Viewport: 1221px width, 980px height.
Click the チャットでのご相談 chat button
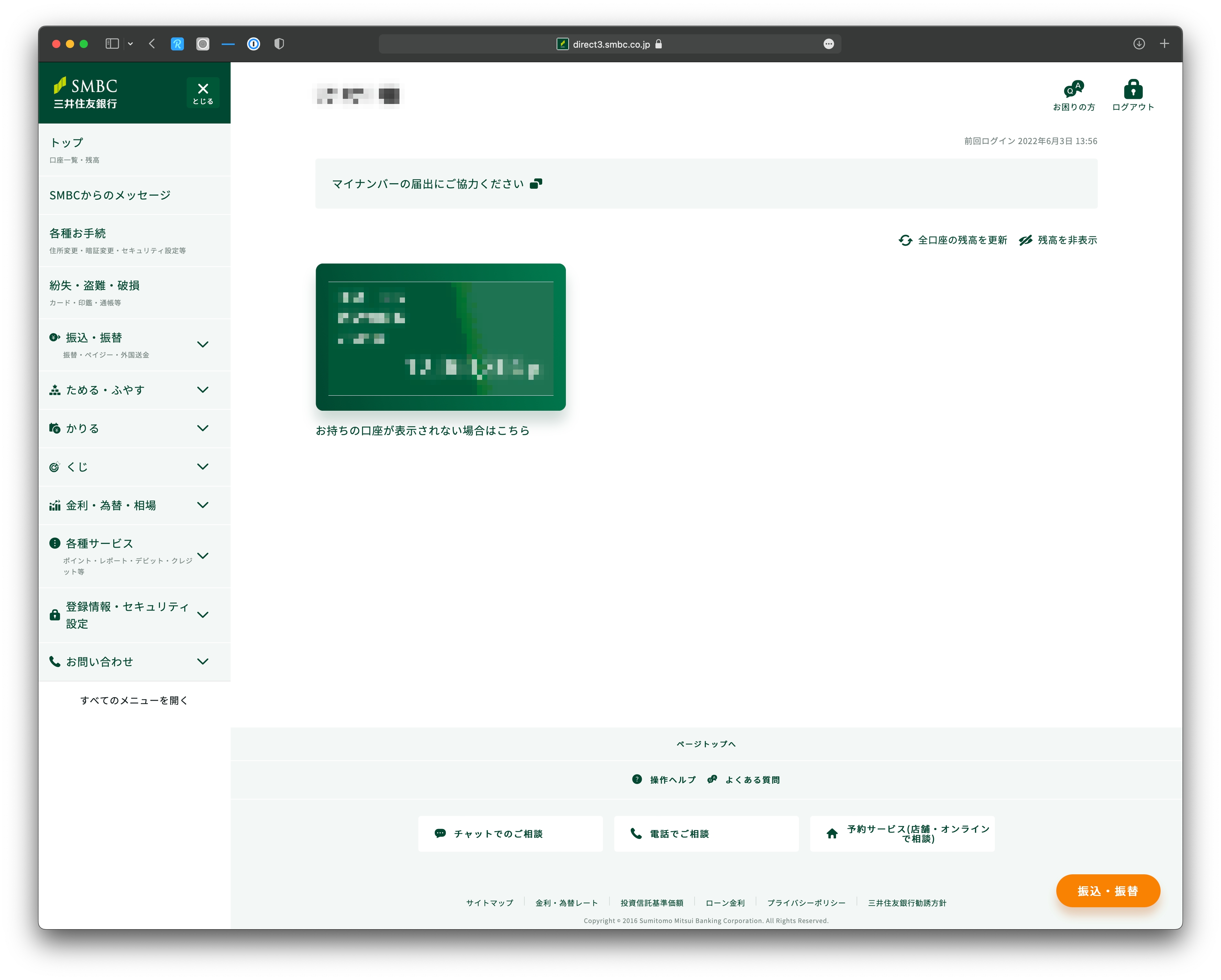510,833
